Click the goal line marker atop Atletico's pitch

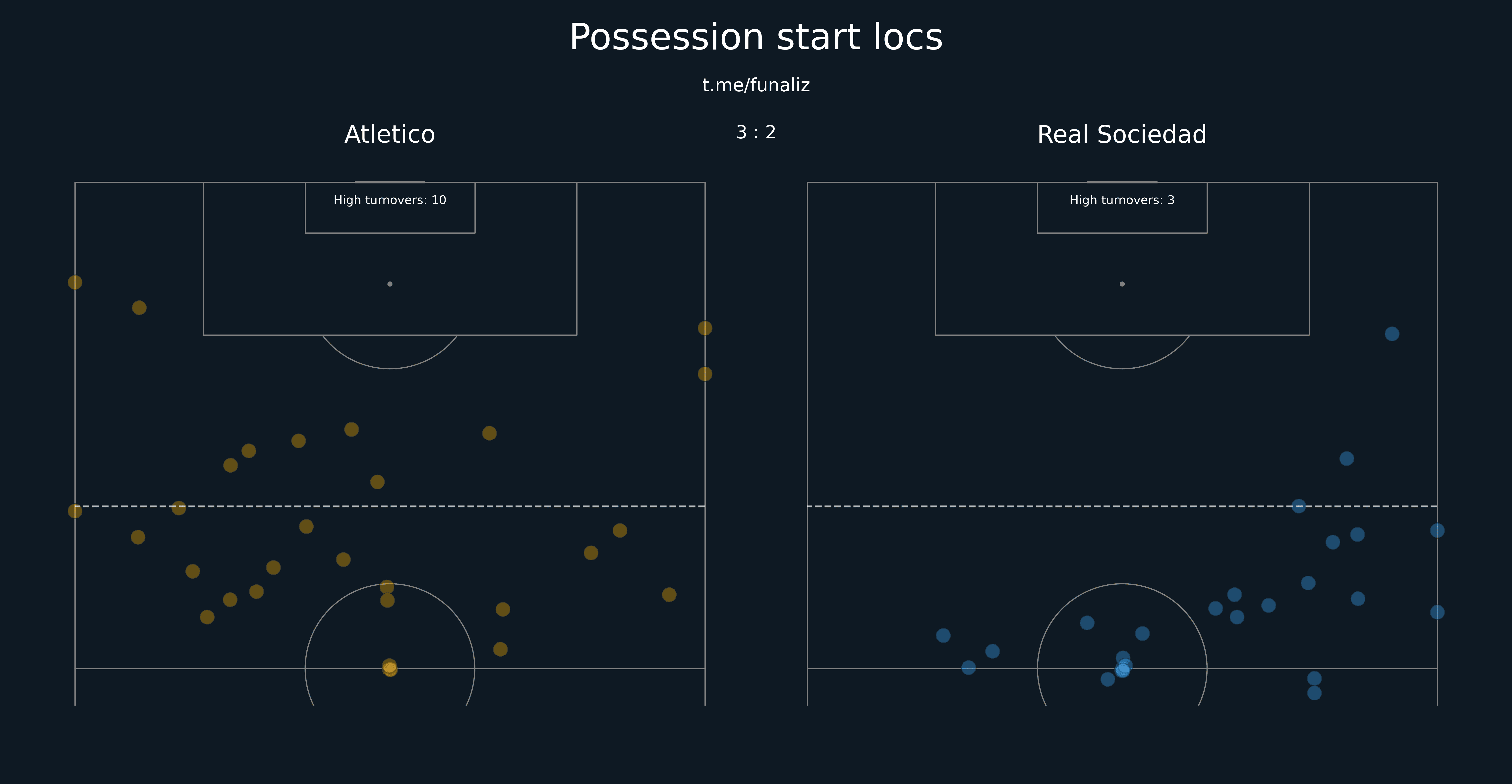point(390,182)
